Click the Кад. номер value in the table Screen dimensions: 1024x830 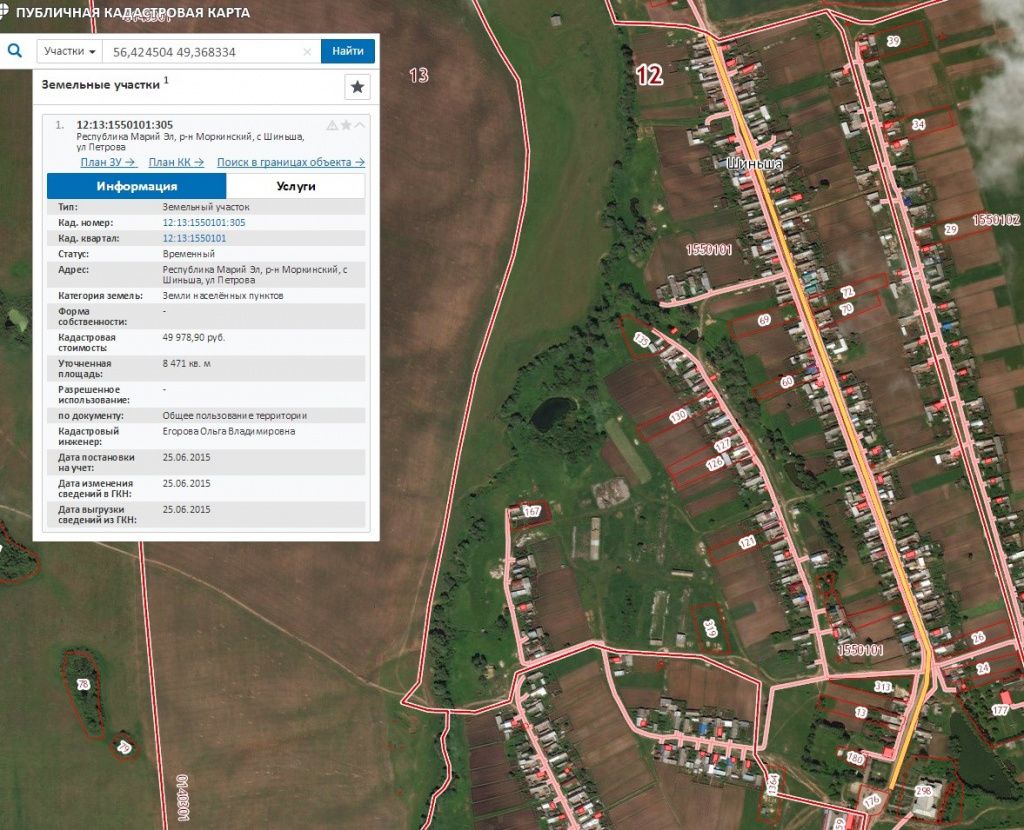coord(203,222)
